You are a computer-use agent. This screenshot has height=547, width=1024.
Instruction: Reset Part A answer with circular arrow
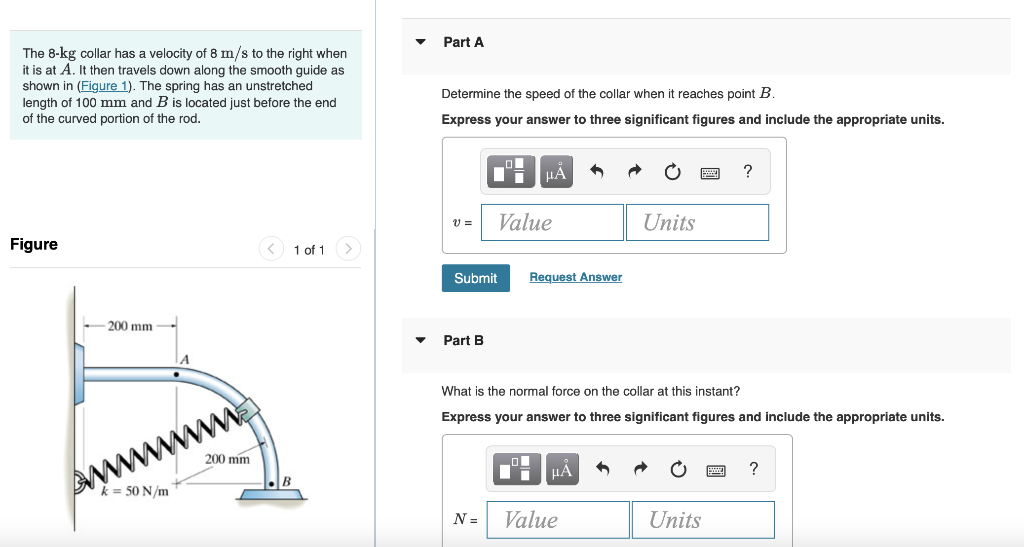pos(672,172)
